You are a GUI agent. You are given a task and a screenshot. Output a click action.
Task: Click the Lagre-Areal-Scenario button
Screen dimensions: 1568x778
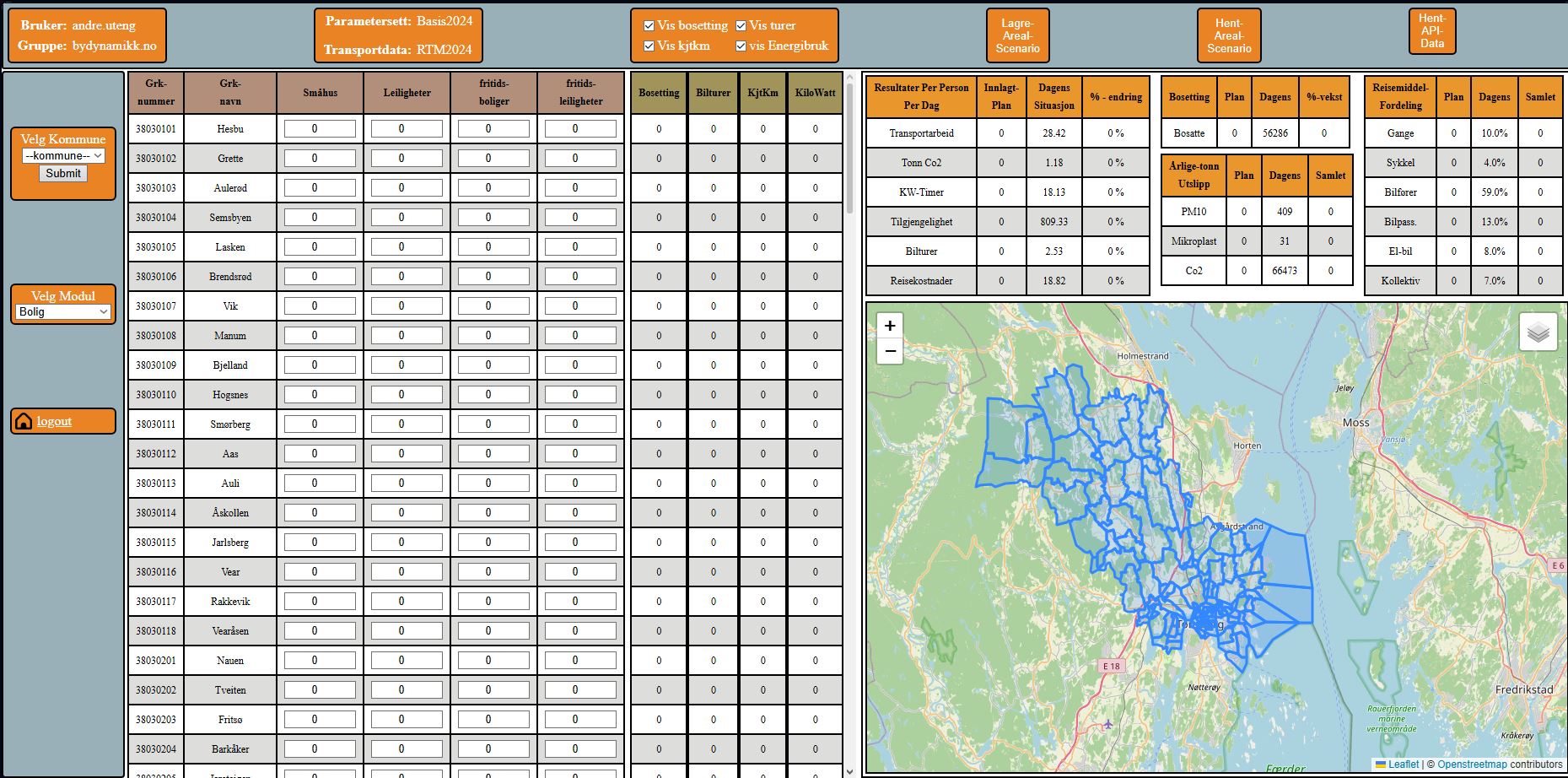click(1017, 35)
